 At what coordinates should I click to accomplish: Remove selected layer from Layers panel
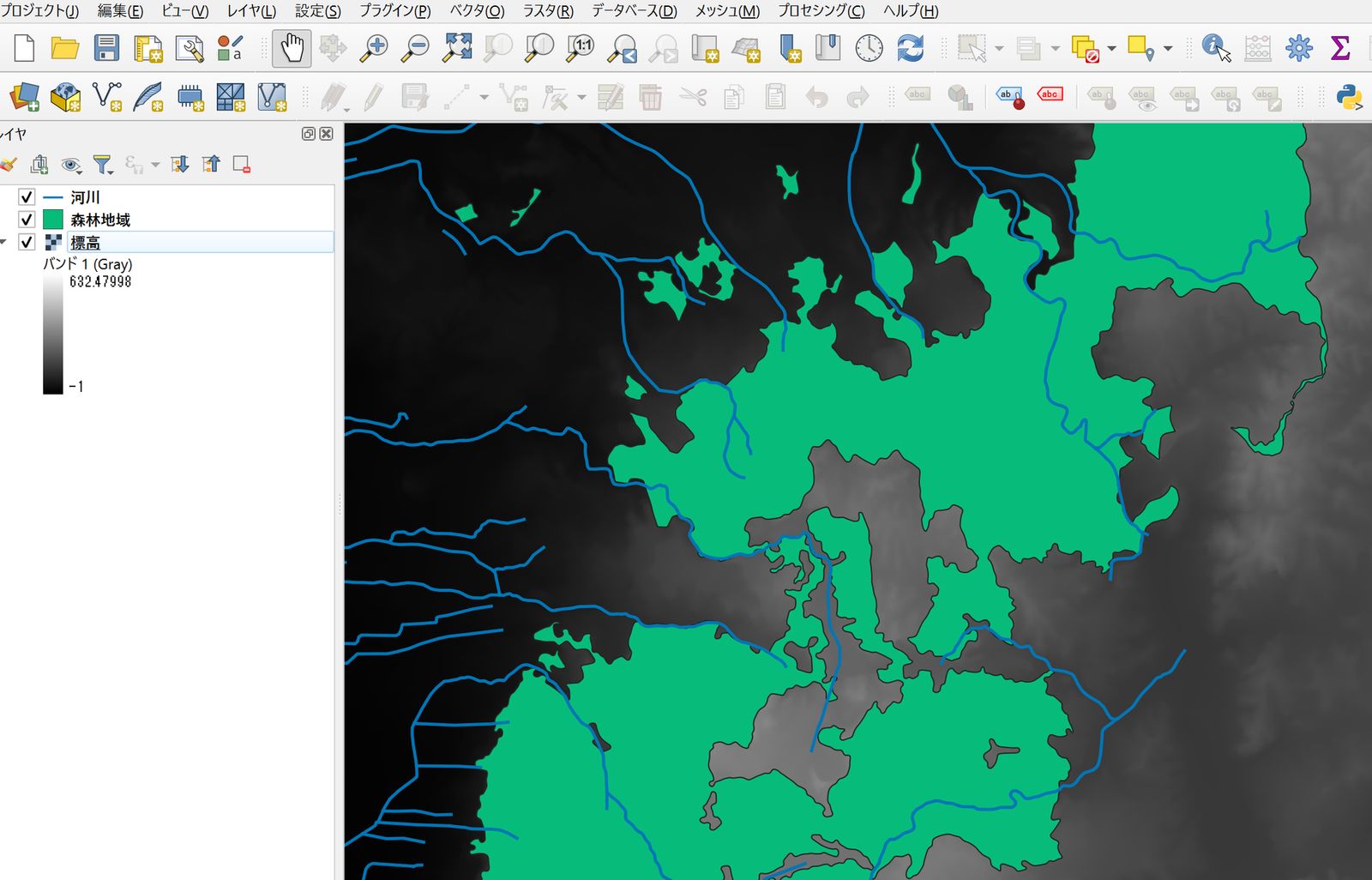(x=242, y=165)
